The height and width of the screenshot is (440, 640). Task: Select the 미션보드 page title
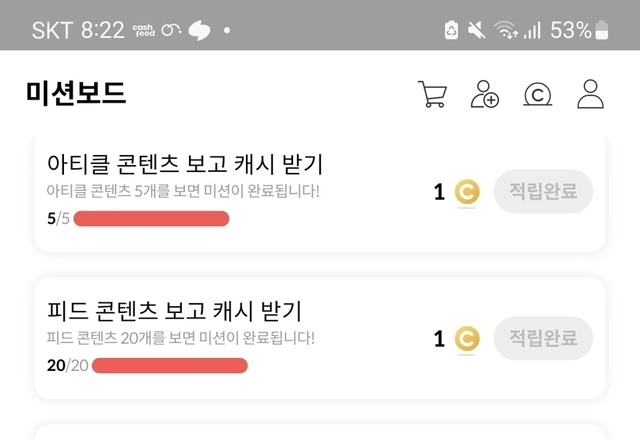point(76,94)
